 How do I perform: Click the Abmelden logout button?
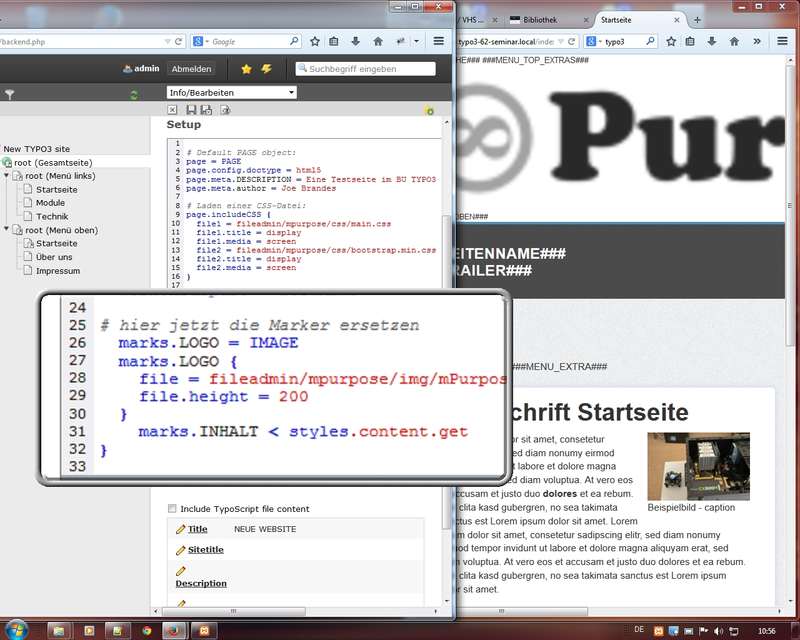click(x=191, y=69)
